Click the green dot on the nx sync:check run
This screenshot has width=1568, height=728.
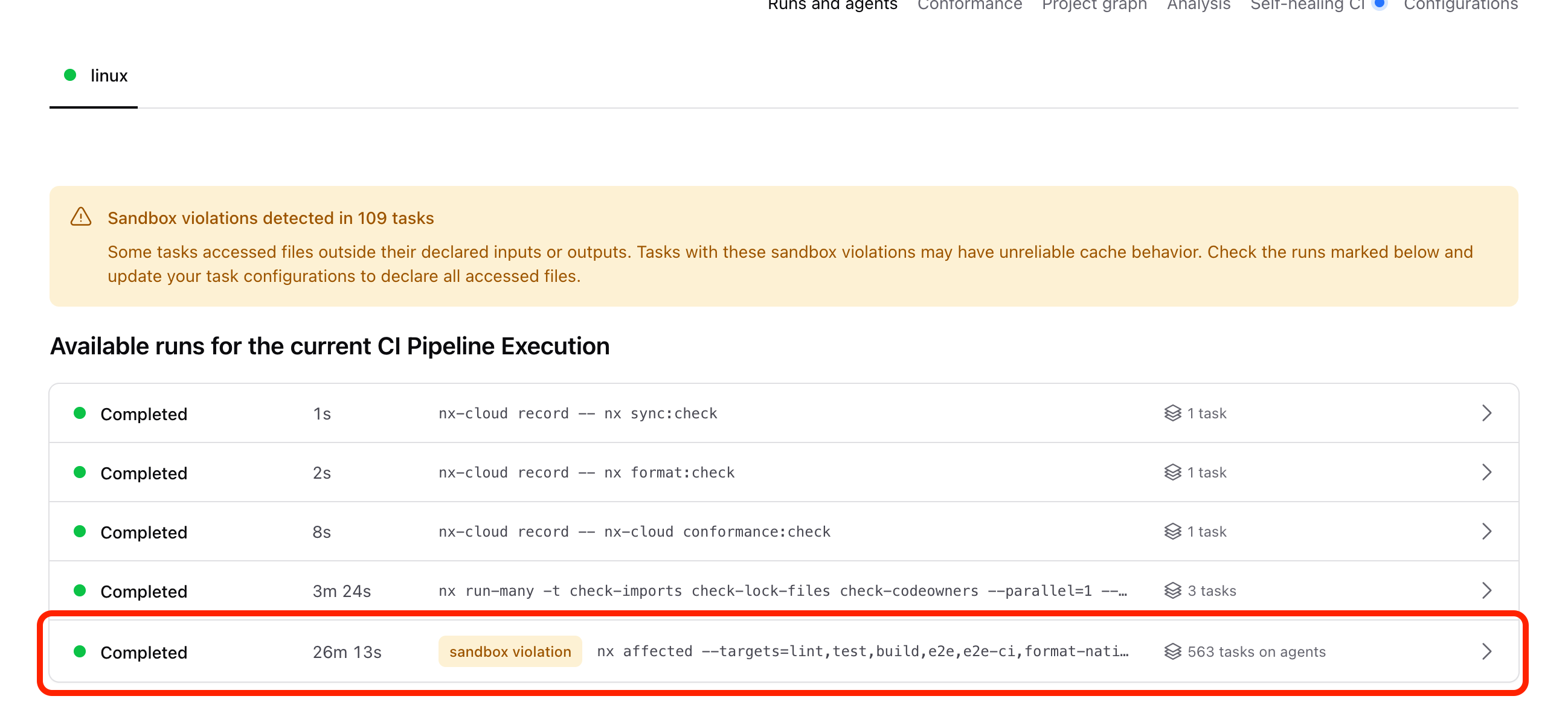pyautogui.click(x=81, y=413)
